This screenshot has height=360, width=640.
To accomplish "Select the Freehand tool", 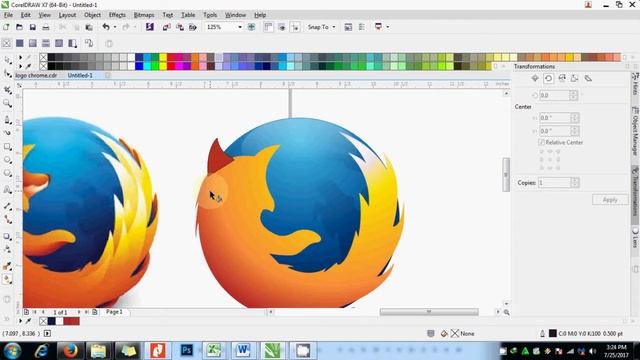I will [x=7, y=120].
